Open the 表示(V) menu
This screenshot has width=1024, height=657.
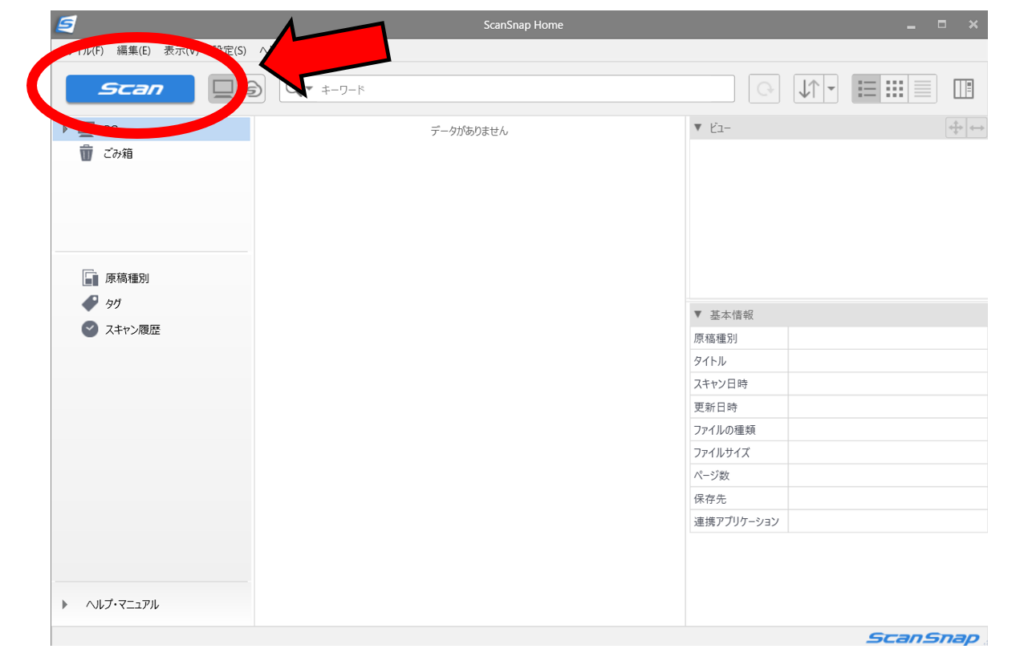coord(180,50)
